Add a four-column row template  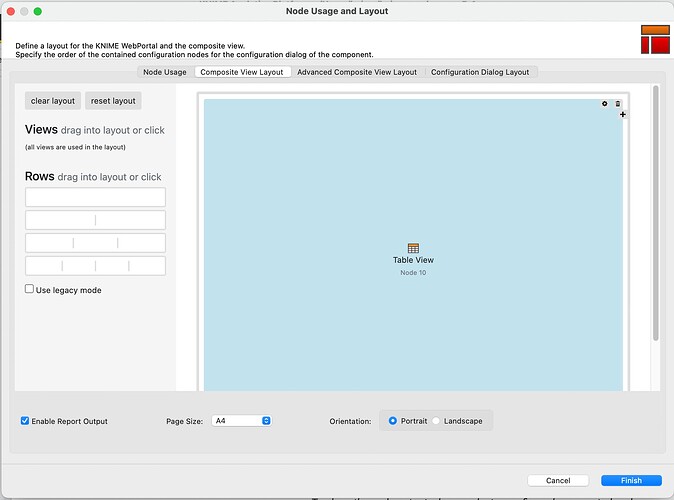tap(95, 266)
